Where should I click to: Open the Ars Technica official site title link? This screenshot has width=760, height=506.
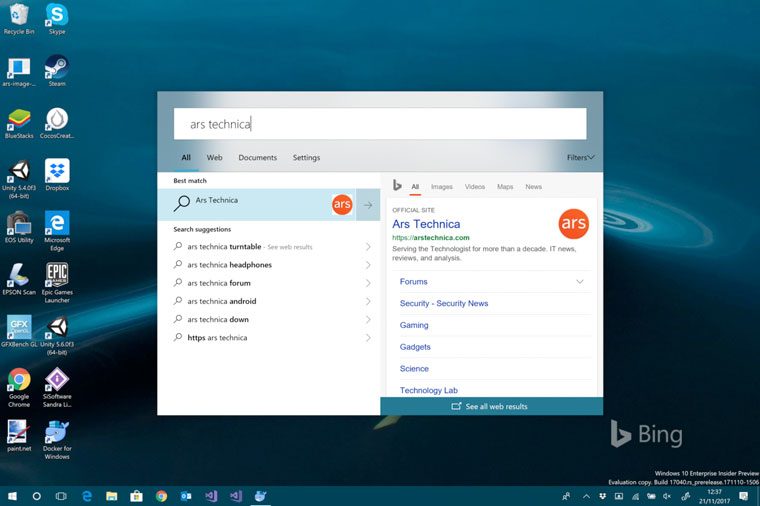click(426, 224)
